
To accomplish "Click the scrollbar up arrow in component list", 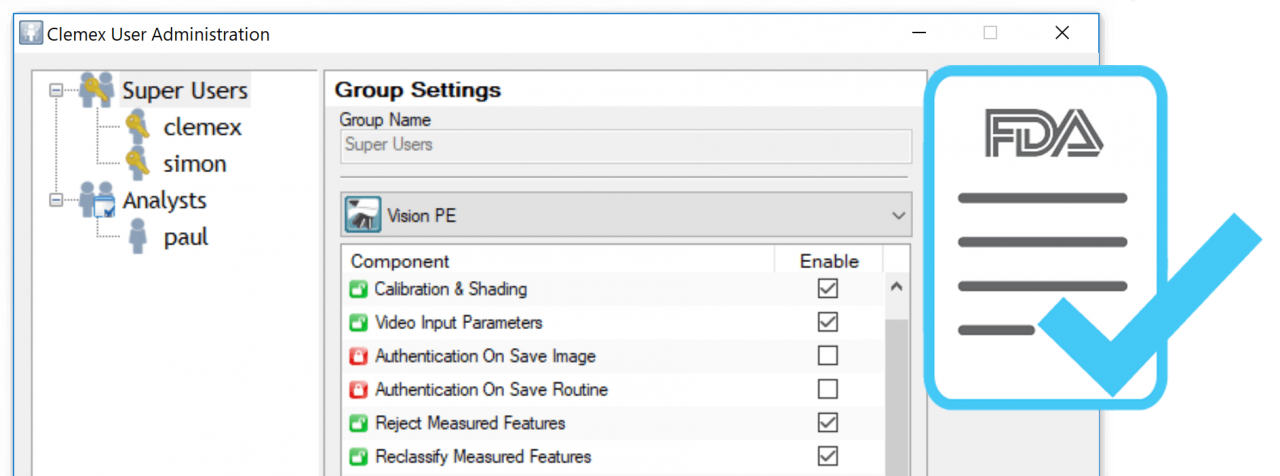I will pos(897,288).
